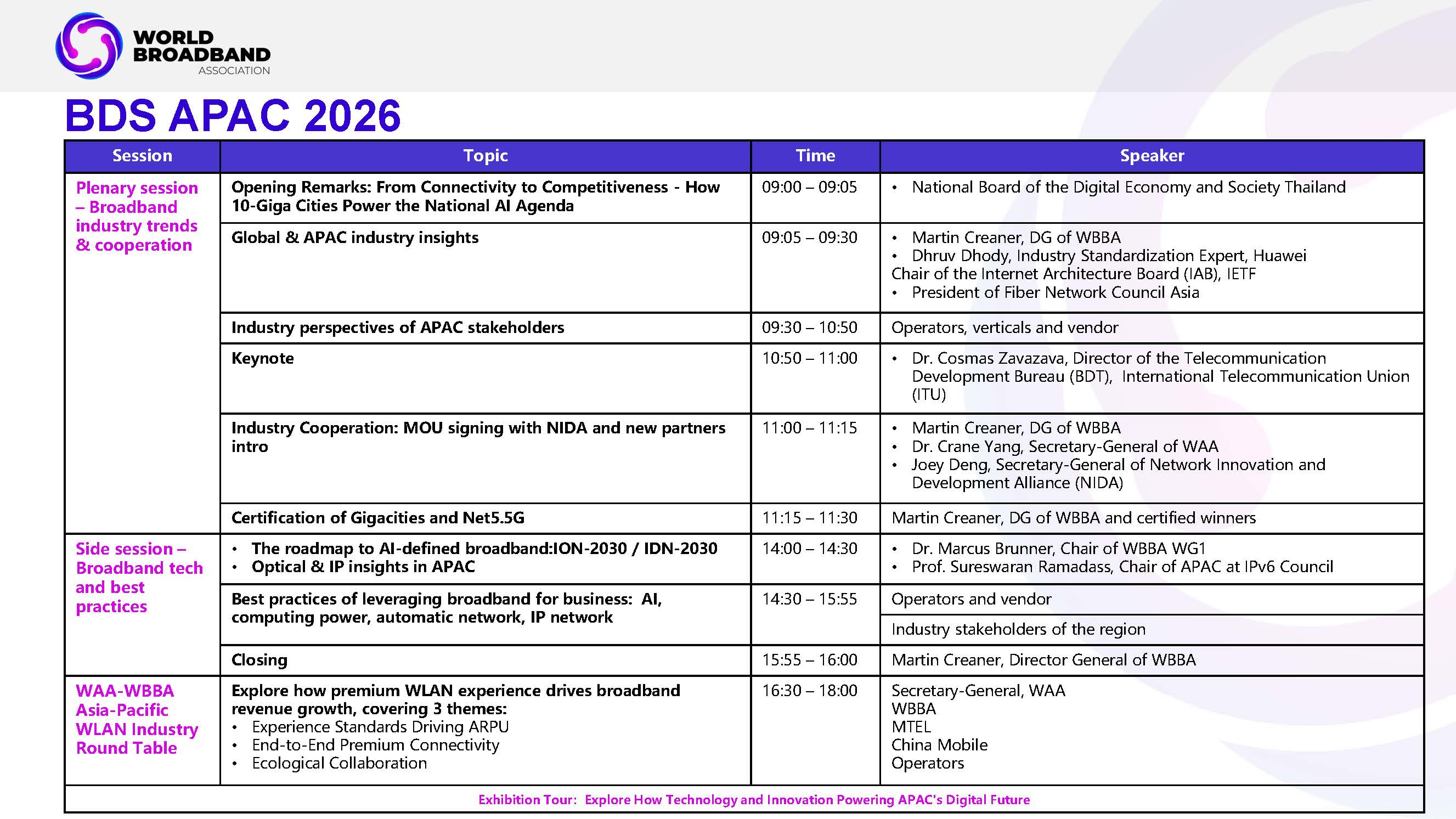This screenshot has width=1456, height=819.
Task: Click Certification of Gigacities and Net5.5G
Action: point(486,518)
